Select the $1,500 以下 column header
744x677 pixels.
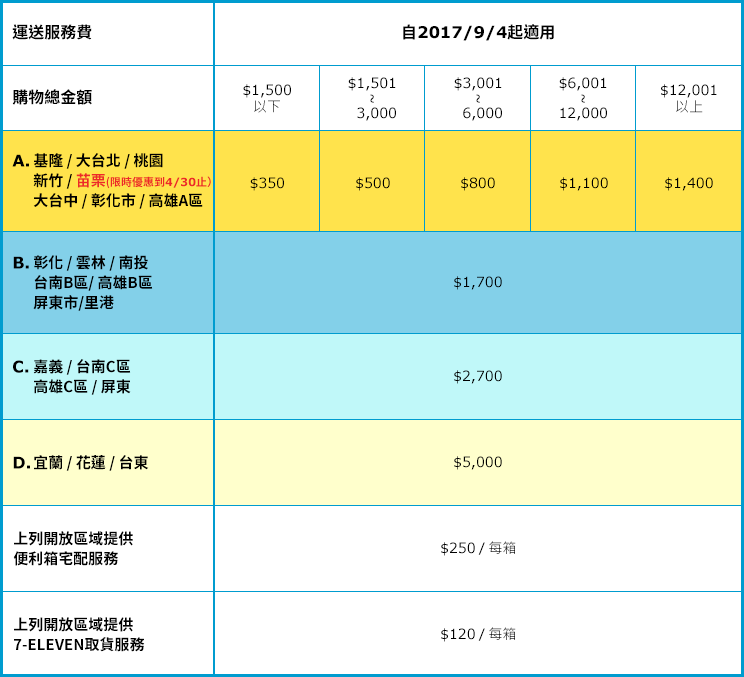[x=267, y=98]
